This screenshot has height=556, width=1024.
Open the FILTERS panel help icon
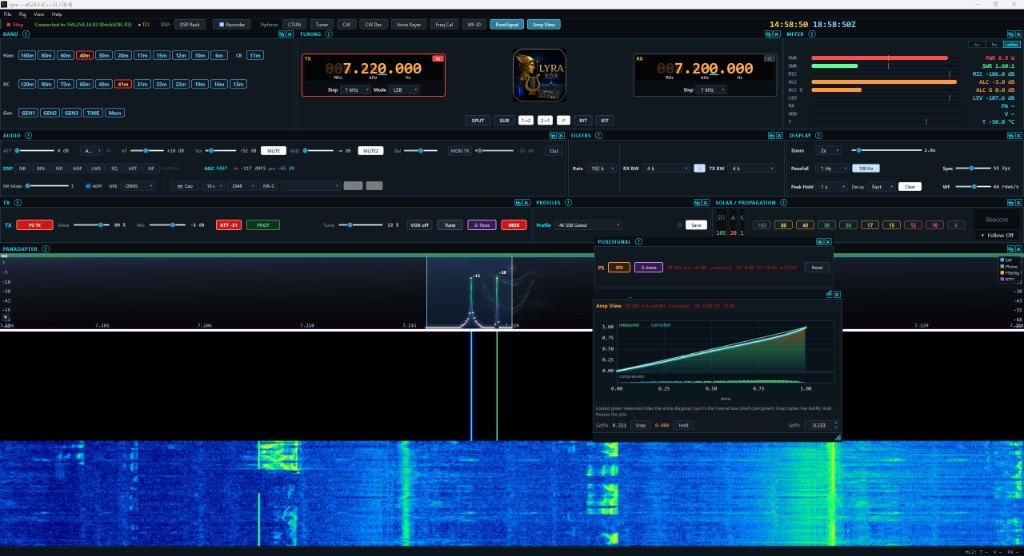[598, 135]
